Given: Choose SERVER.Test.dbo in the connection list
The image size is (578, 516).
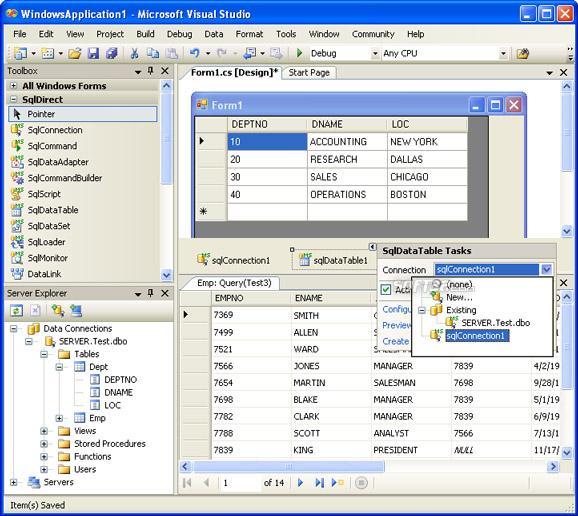Looking at the screenshot, I should tap(495, 323).
